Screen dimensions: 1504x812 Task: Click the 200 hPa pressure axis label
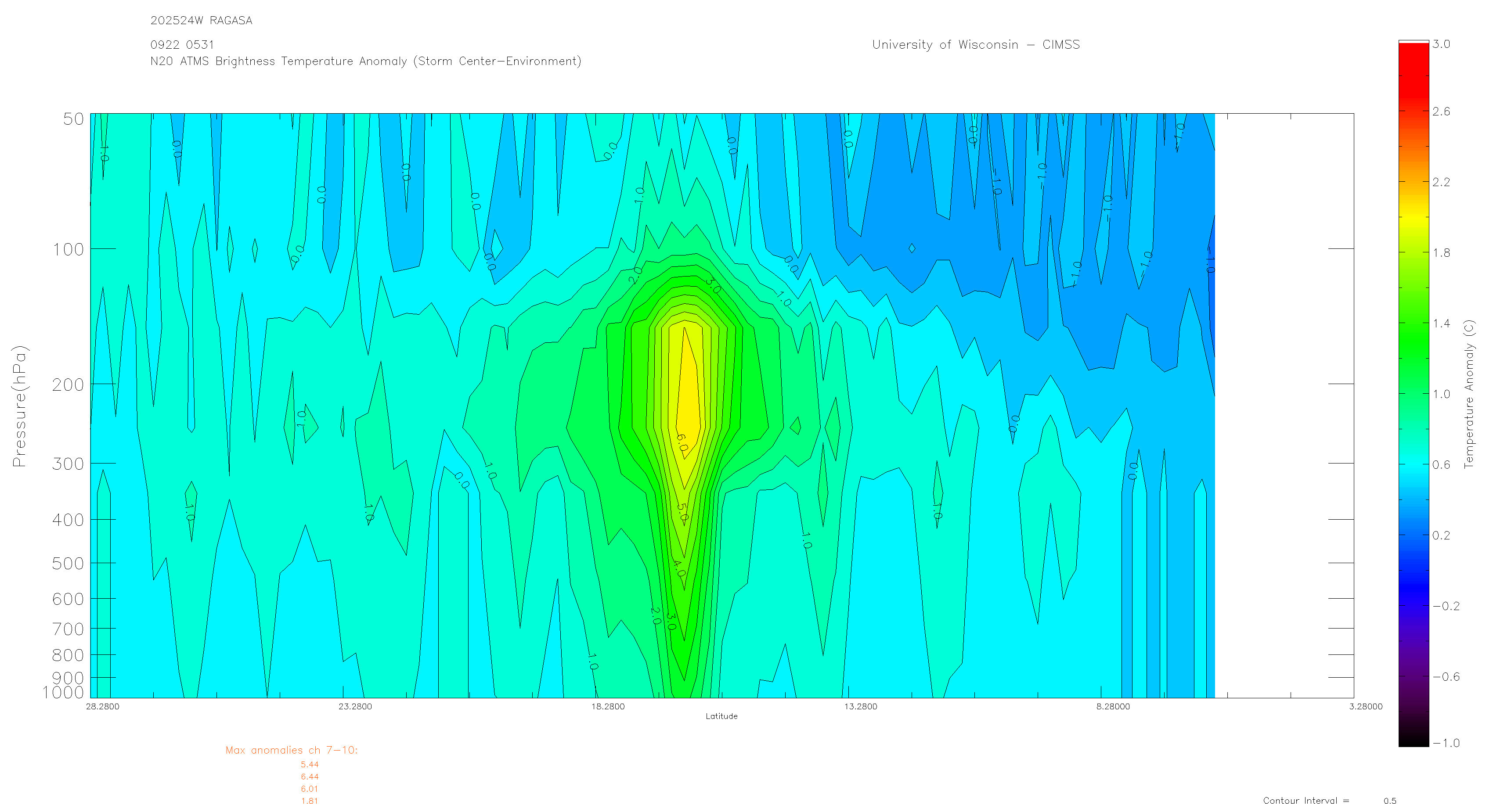(x=68, y=385)
